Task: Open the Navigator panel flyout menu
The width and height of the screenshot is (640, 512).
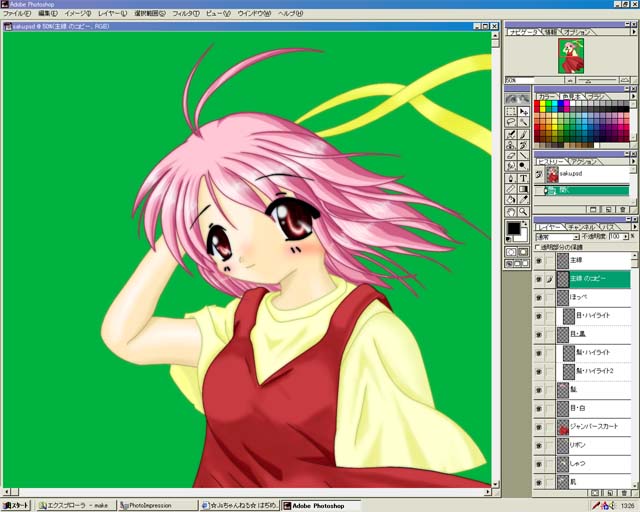Action: click(633, 32)
